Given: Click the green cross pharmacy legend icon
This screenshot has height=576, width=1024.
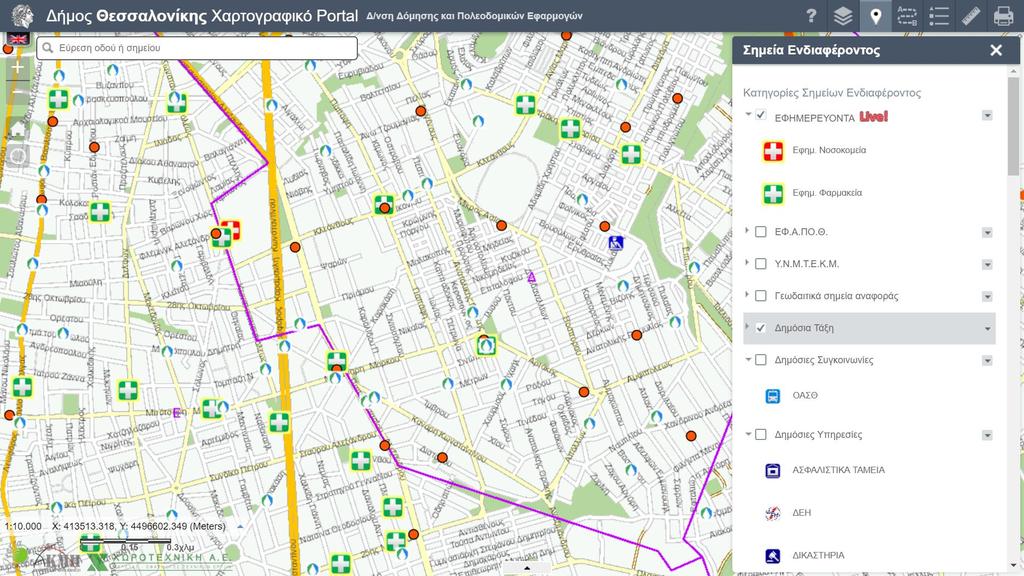Looking at the screenshot, I should point(773,193).
